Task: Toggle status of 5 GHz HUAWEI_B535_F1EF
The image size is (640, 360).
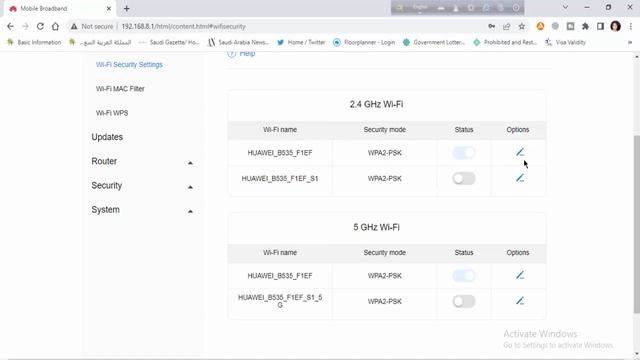Action: pos(464,276)
